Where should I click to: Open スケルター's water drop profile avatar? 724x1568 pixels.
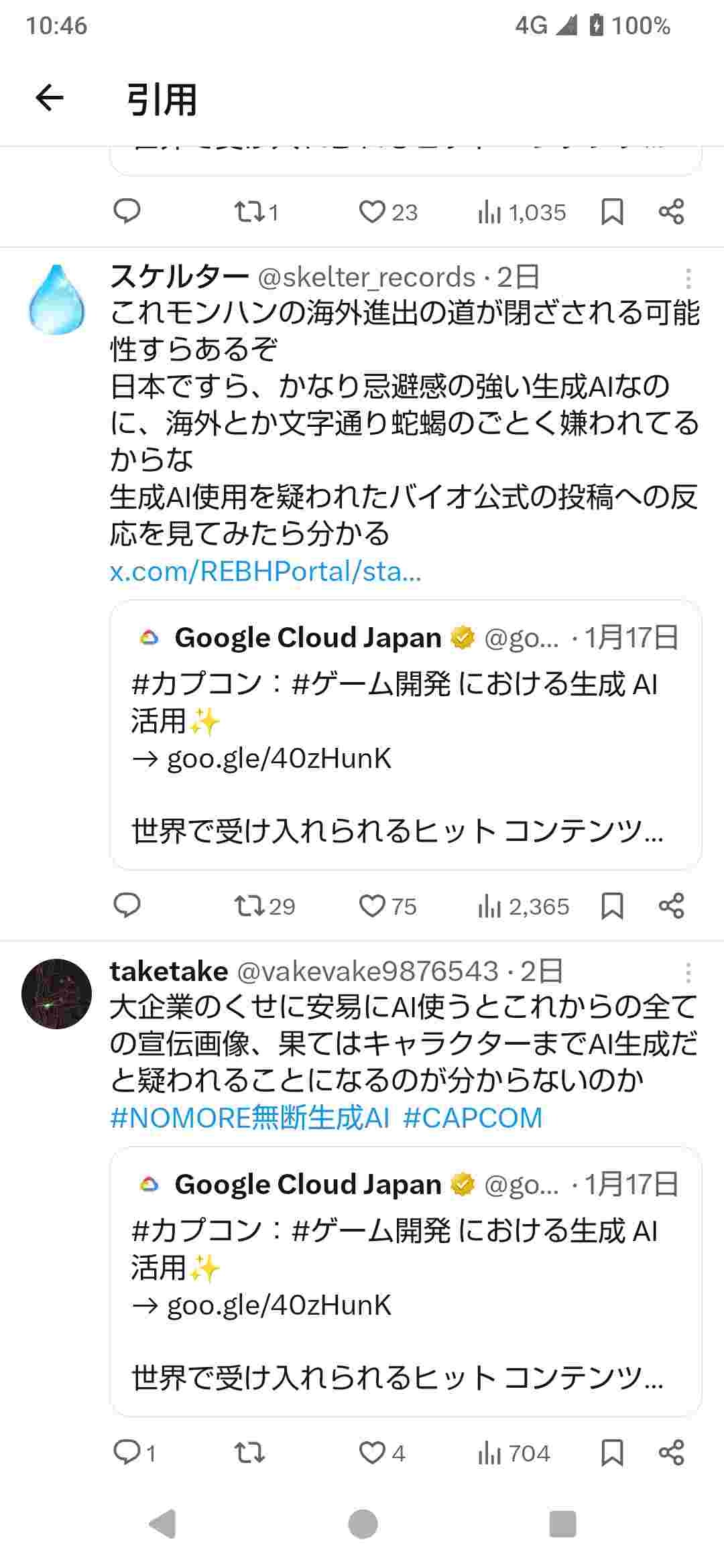pos(57,300)
